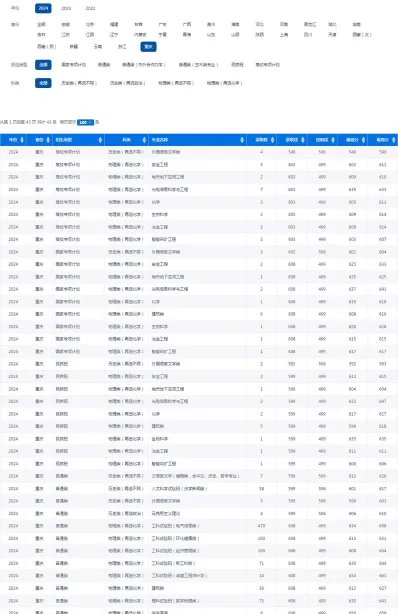Select the 2023 year filter
This screenshot has height=614, width=398.
click(x=67, y=8)
